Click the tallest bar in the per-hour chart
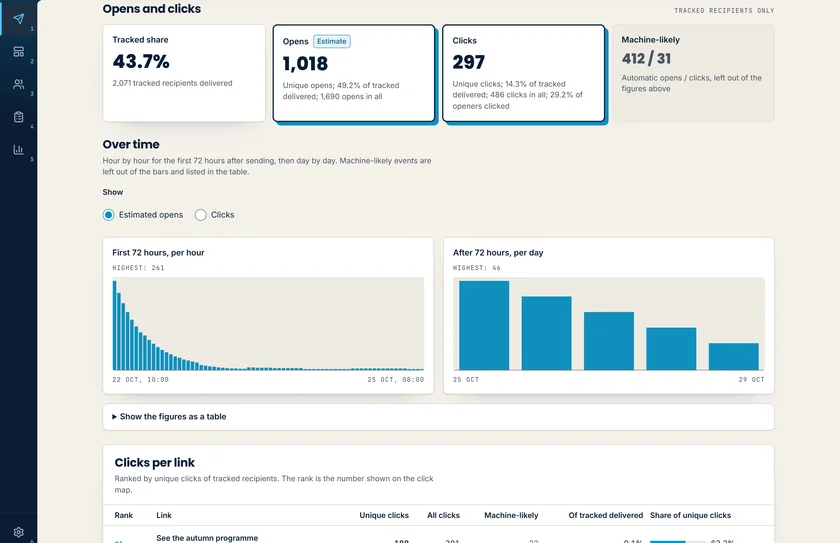 click(115, 325)
